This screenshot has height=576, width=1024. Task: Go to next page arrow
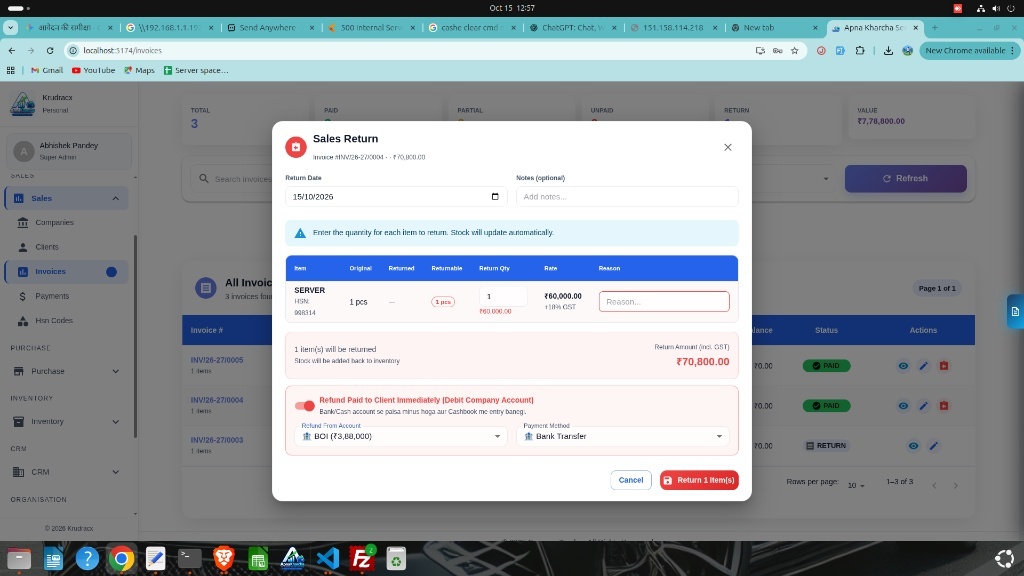[x=955, y=486]
